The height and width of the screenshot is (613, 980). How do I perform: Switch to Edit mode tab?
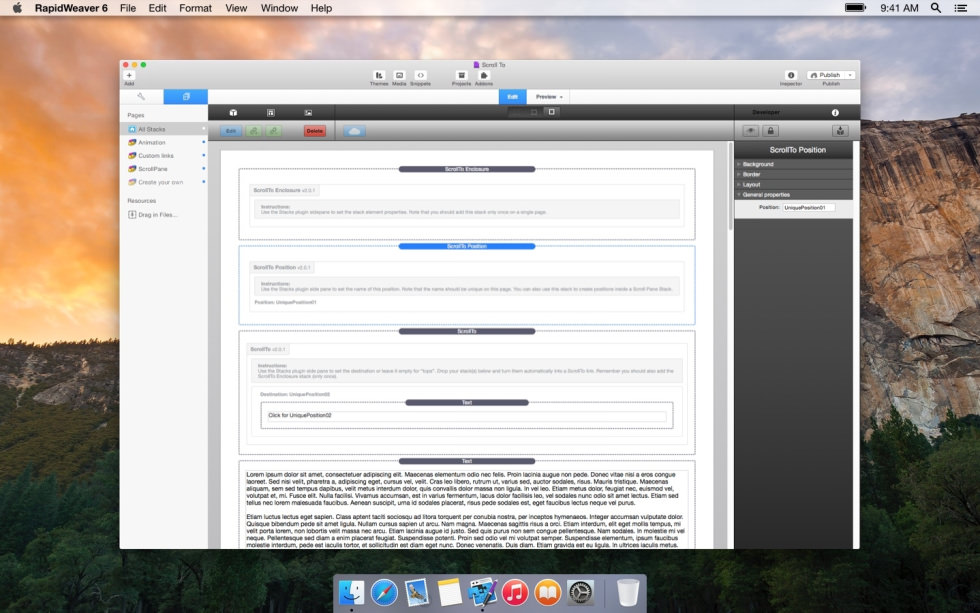[x=512, y=97]
